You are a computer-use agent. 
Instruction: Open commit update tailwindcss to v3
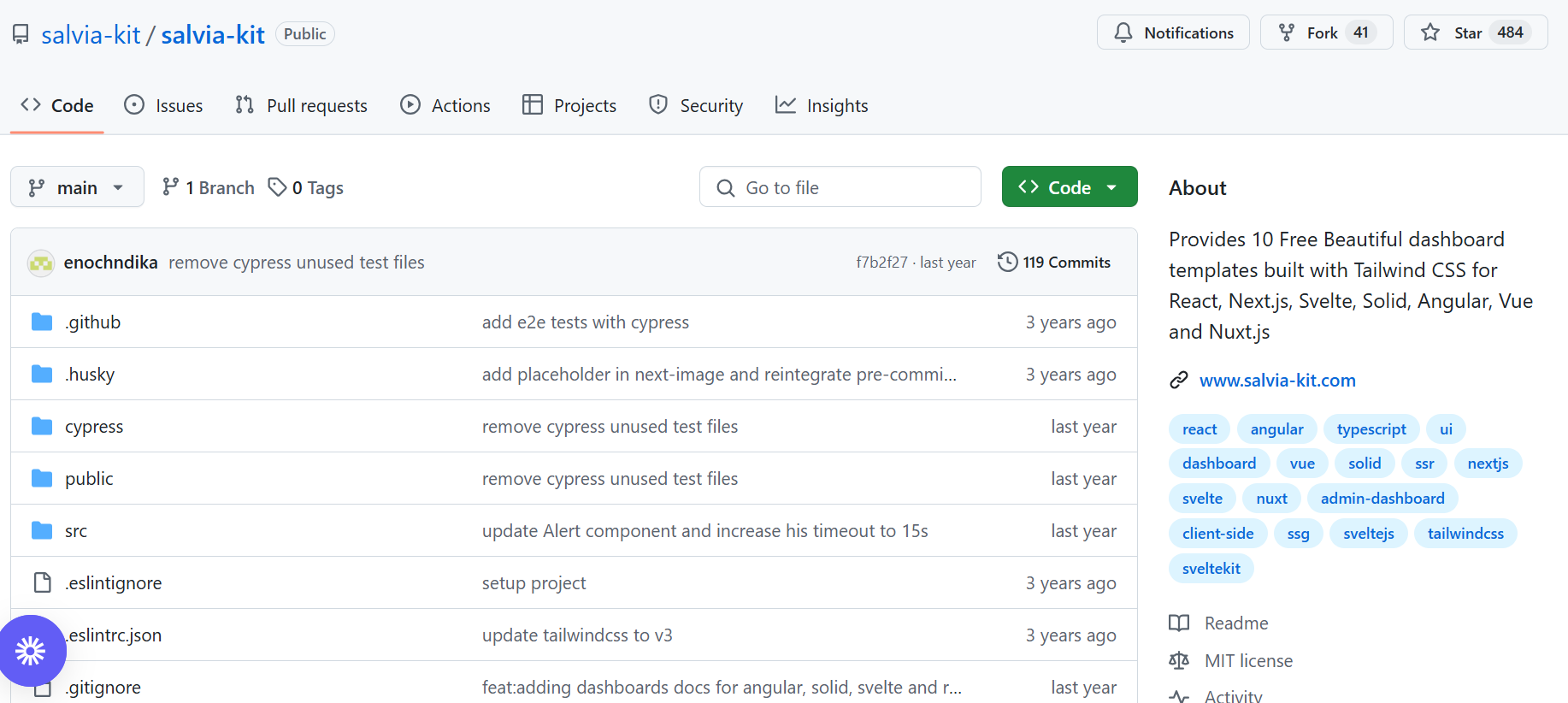tap(577, 635)
